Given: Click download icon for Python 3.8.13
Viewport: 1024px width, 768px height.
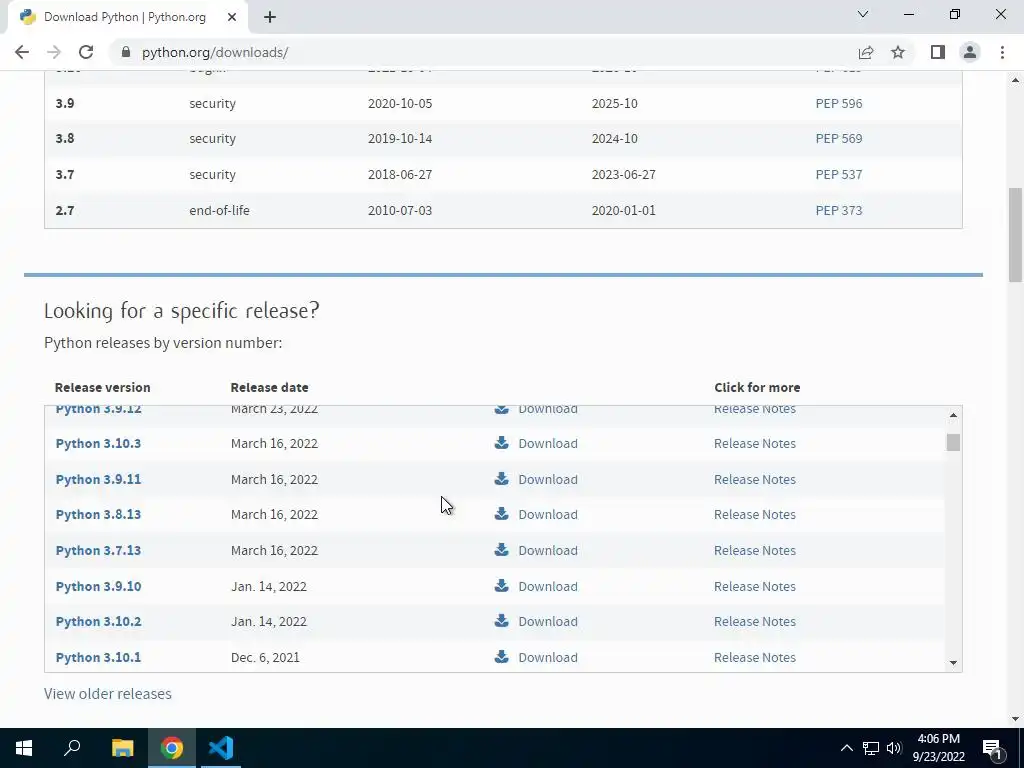Looking at the screenshot, I should (502, 514).
